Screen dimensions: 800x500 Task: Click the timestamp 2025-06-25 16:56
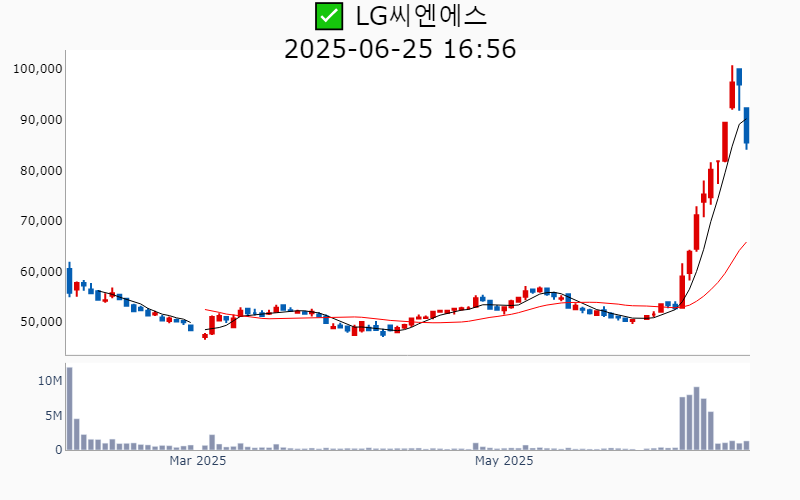pyautogui.click(x=400, y=49)
